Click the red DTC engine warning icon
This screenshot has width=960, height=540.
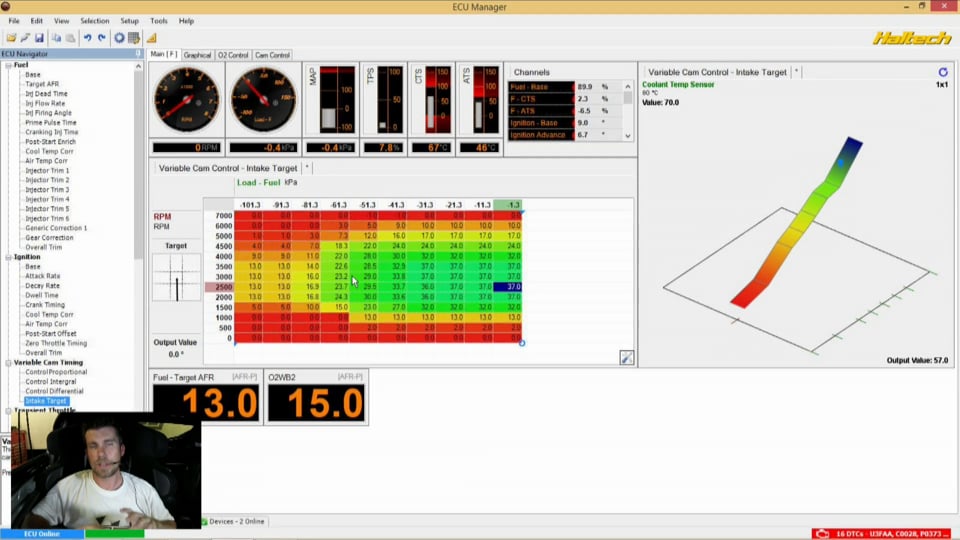pyautogui.click(x=822, y=534)
